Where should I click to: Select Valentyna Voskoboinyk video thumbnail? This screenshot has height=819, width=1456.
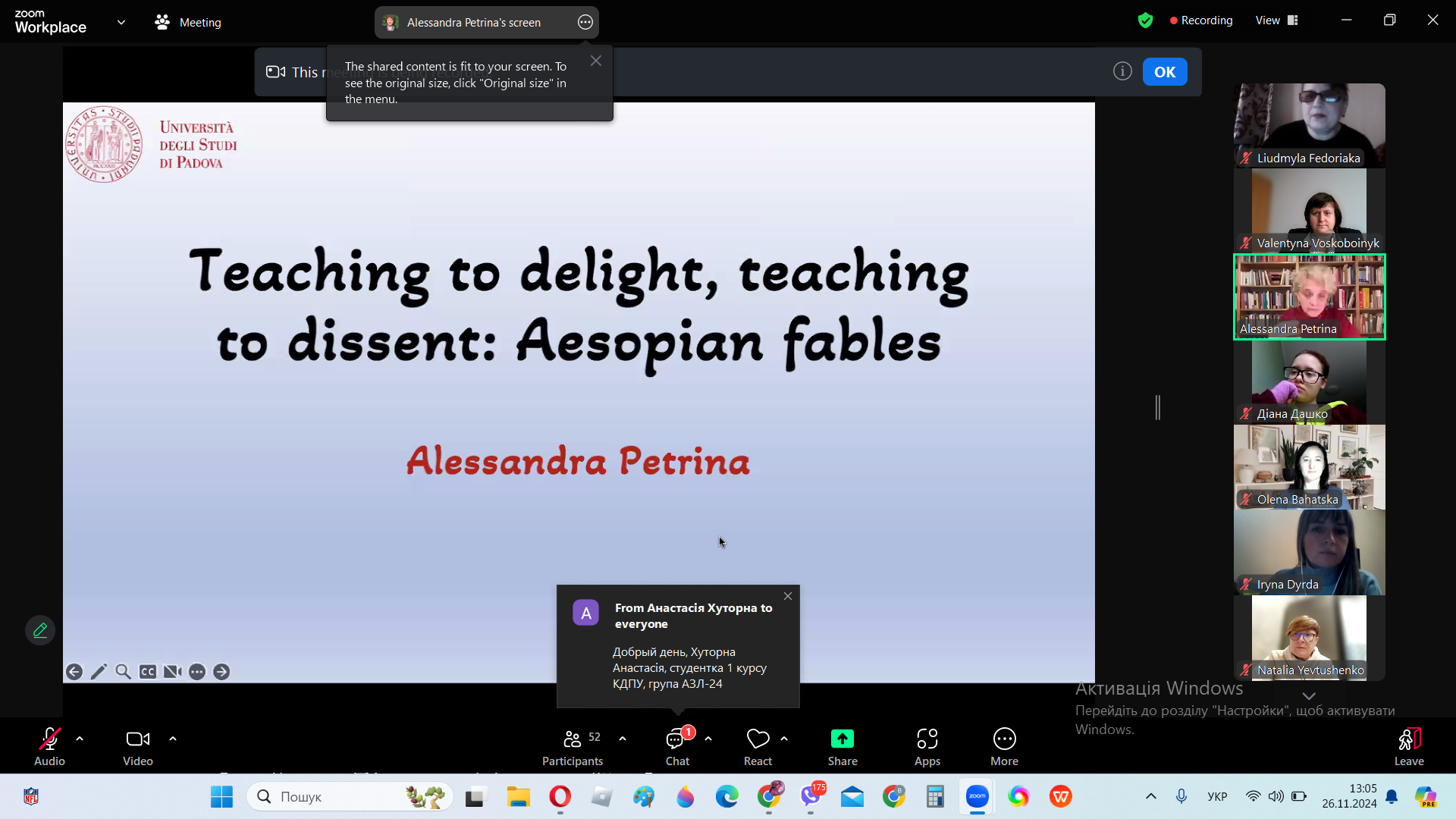(x=1310, y=210)
